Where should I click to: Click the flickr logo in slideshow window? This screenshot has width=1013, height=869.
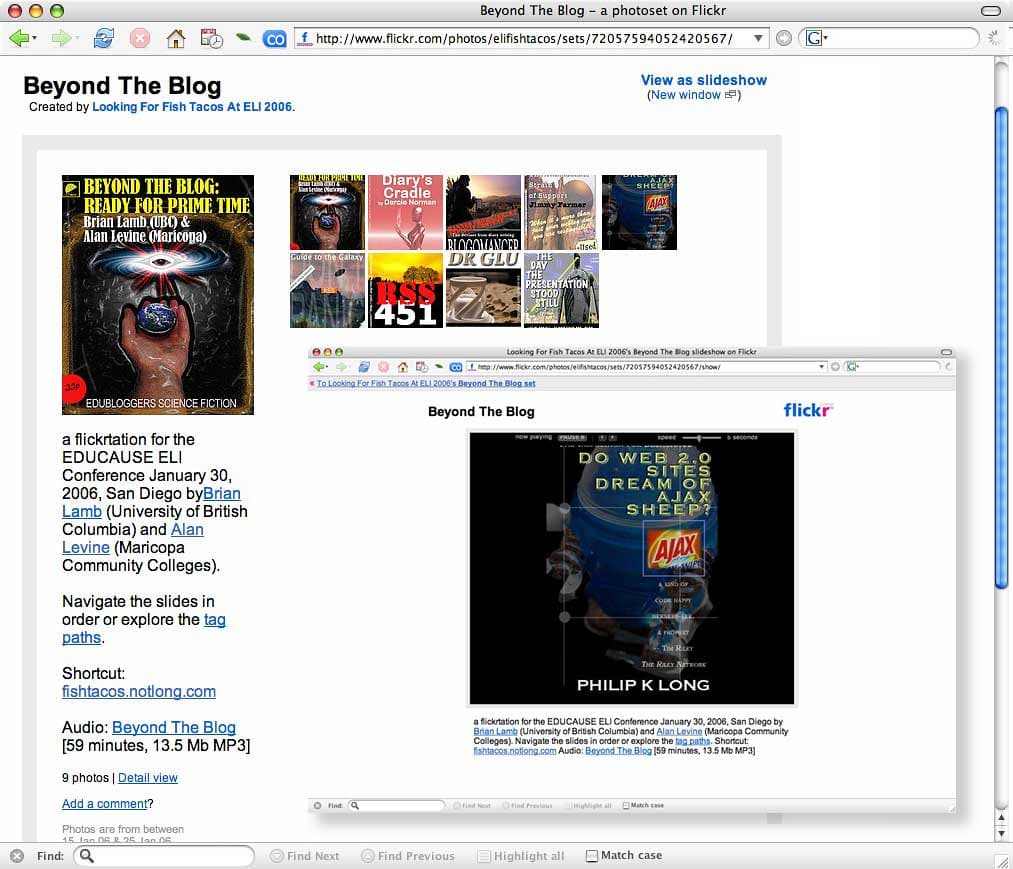coord(808,410)
